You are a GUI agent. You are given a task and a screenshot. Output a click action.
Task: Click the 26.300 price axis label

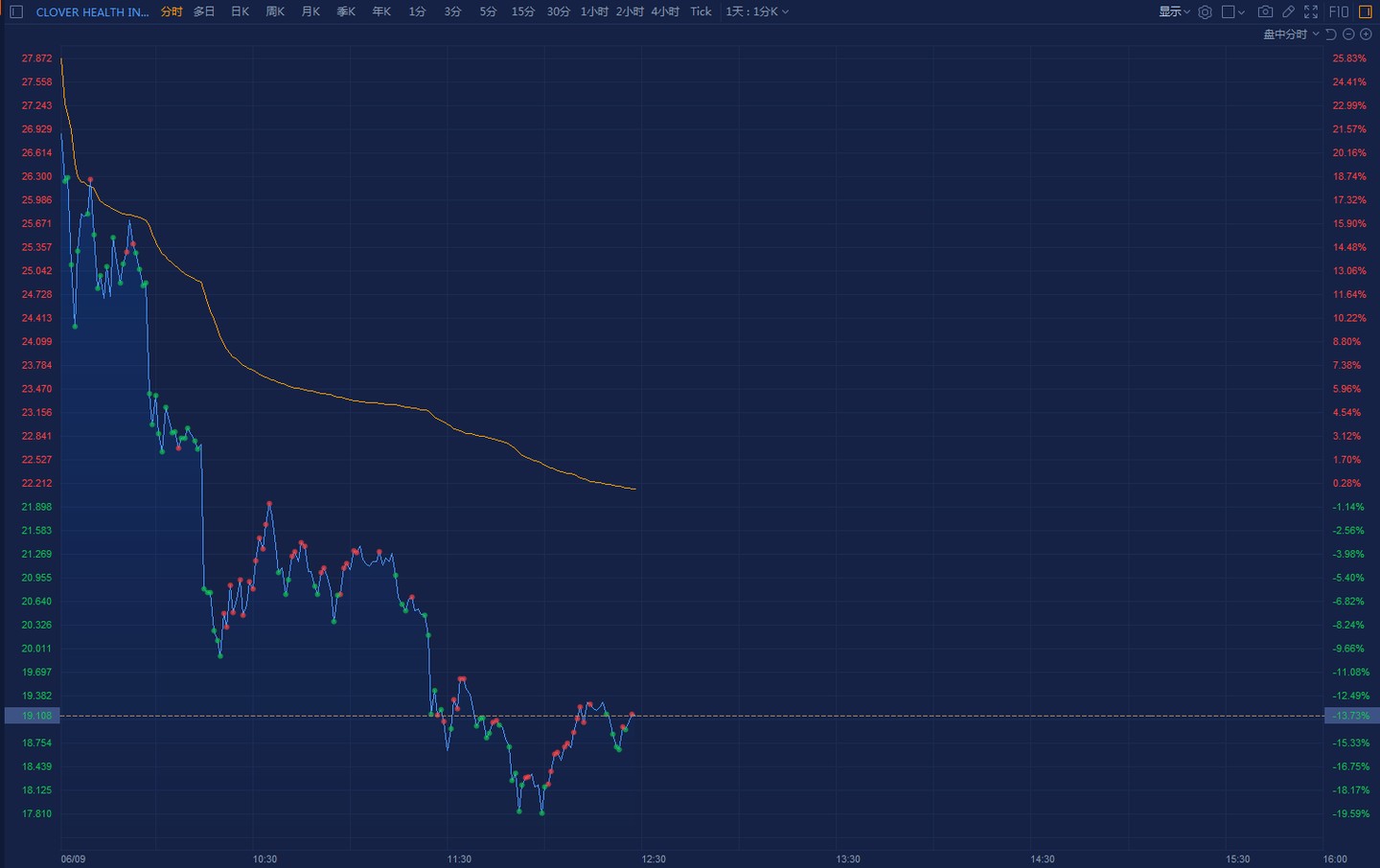tap(37, 176)
